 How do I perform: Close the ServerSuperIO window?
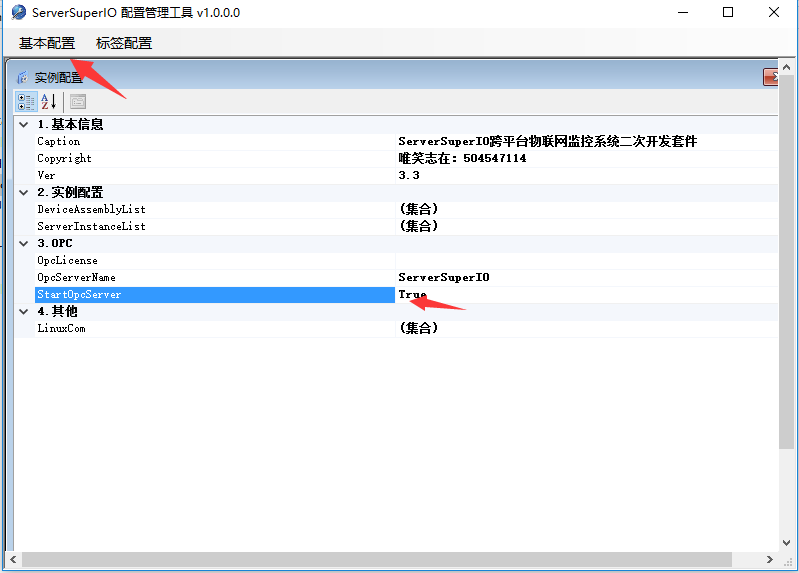pyautogui.click(x=774, y=12)
